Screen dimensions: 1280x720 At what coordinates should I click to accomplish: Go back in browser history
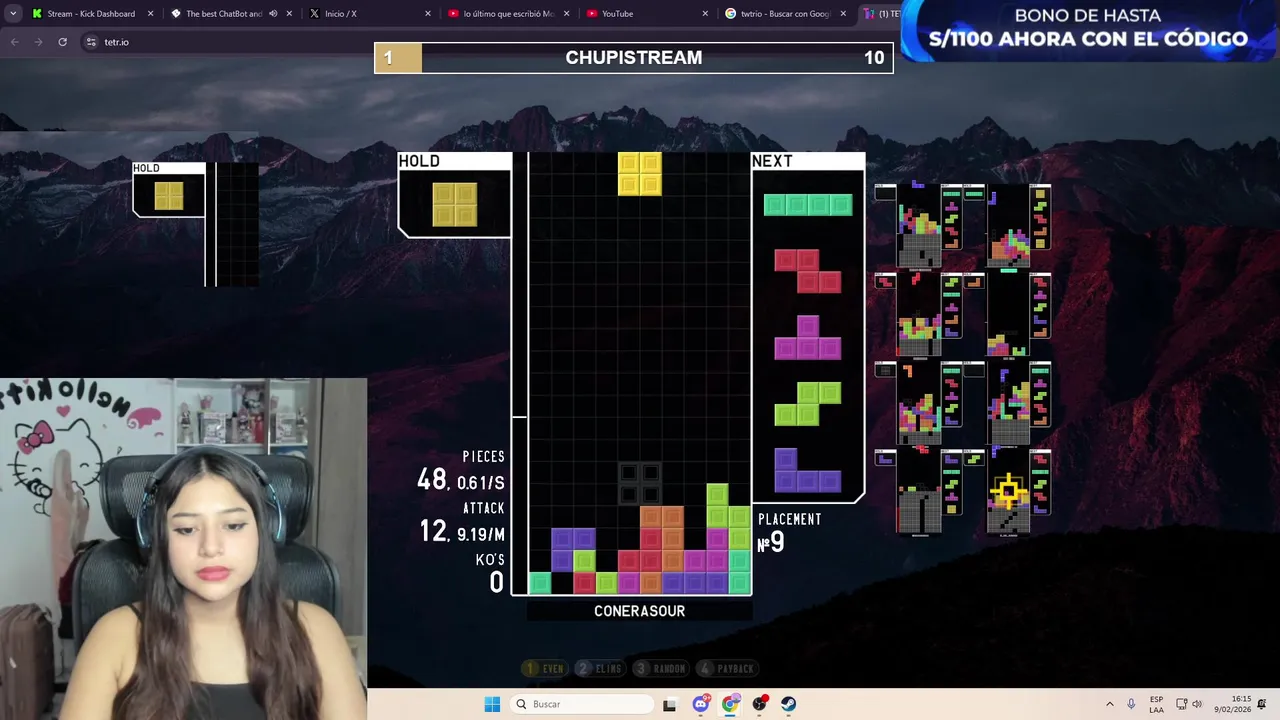[x=14, y=42]
